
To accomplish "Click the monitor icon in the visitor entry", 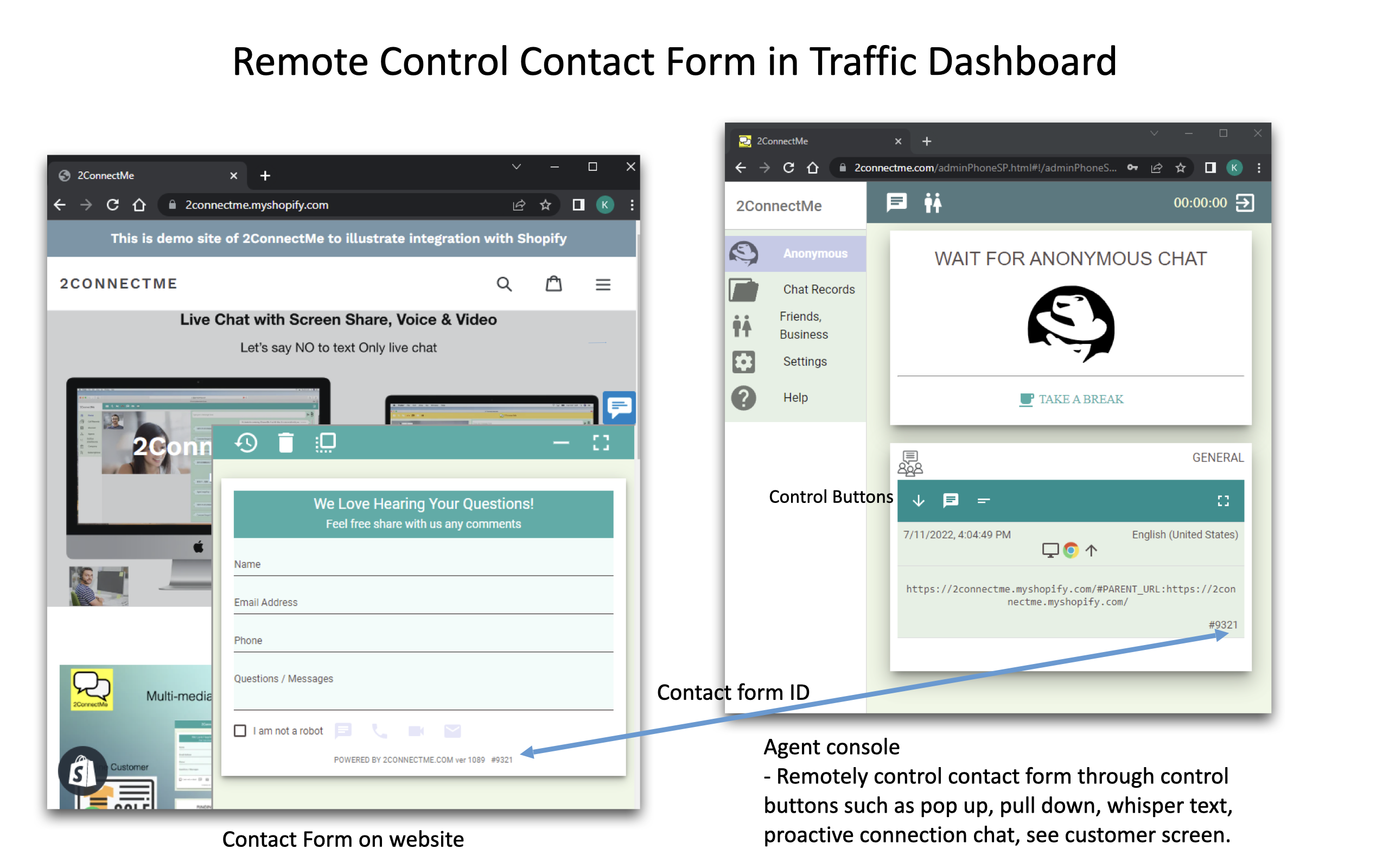I will 1050,550.
